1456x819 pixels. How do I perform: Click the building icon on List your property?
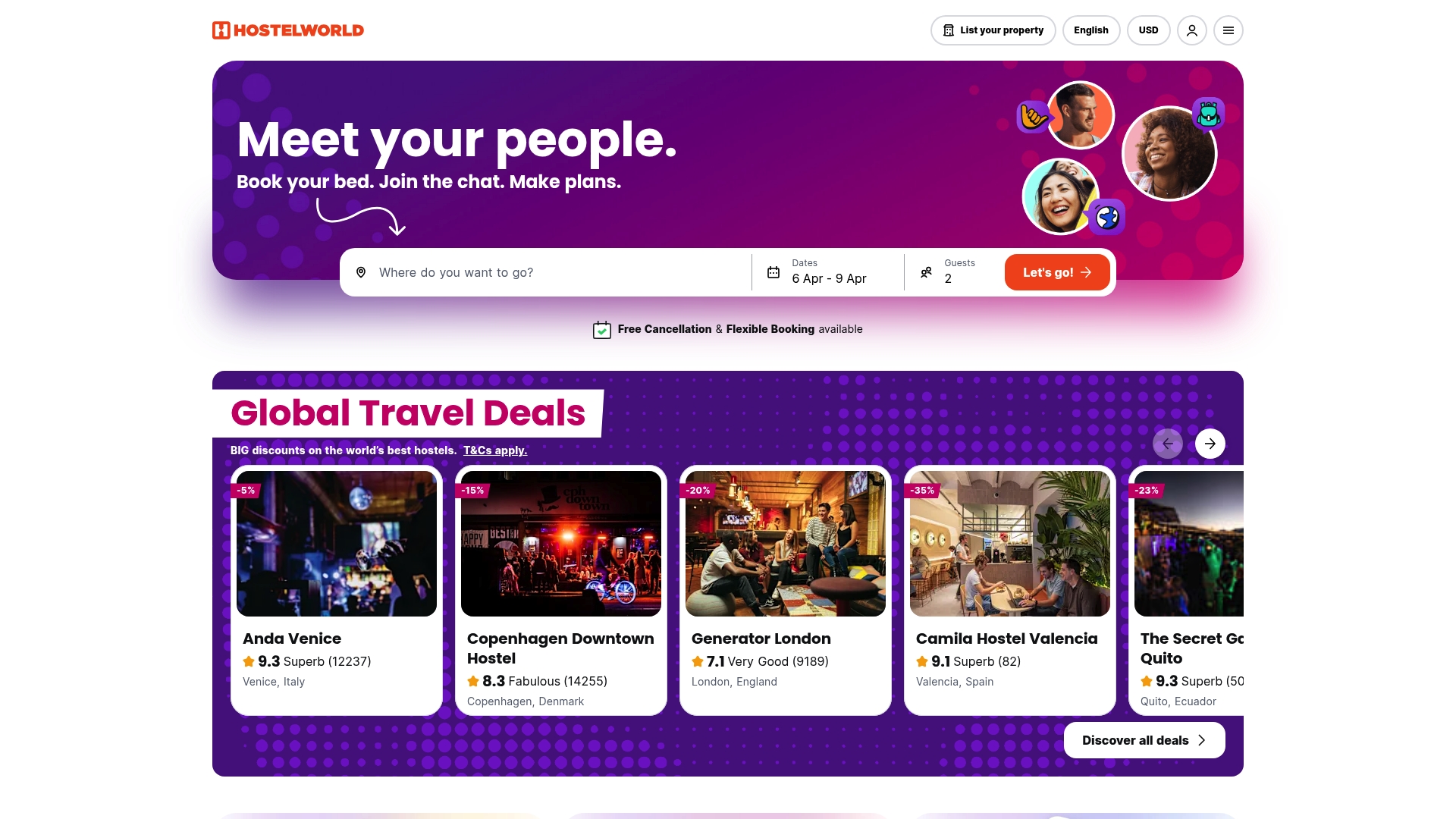point(949,30)
